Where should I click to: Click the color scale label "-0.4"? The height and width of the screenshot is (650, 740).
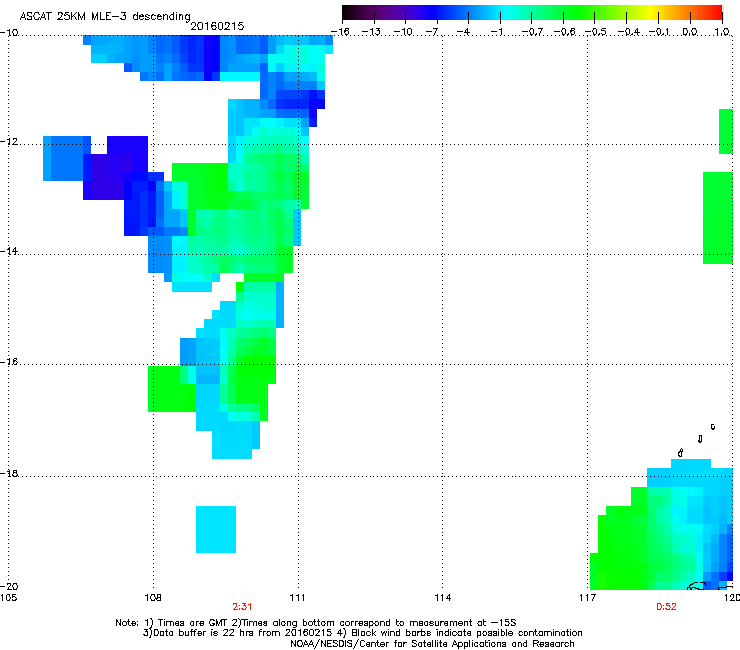[628, 32]
